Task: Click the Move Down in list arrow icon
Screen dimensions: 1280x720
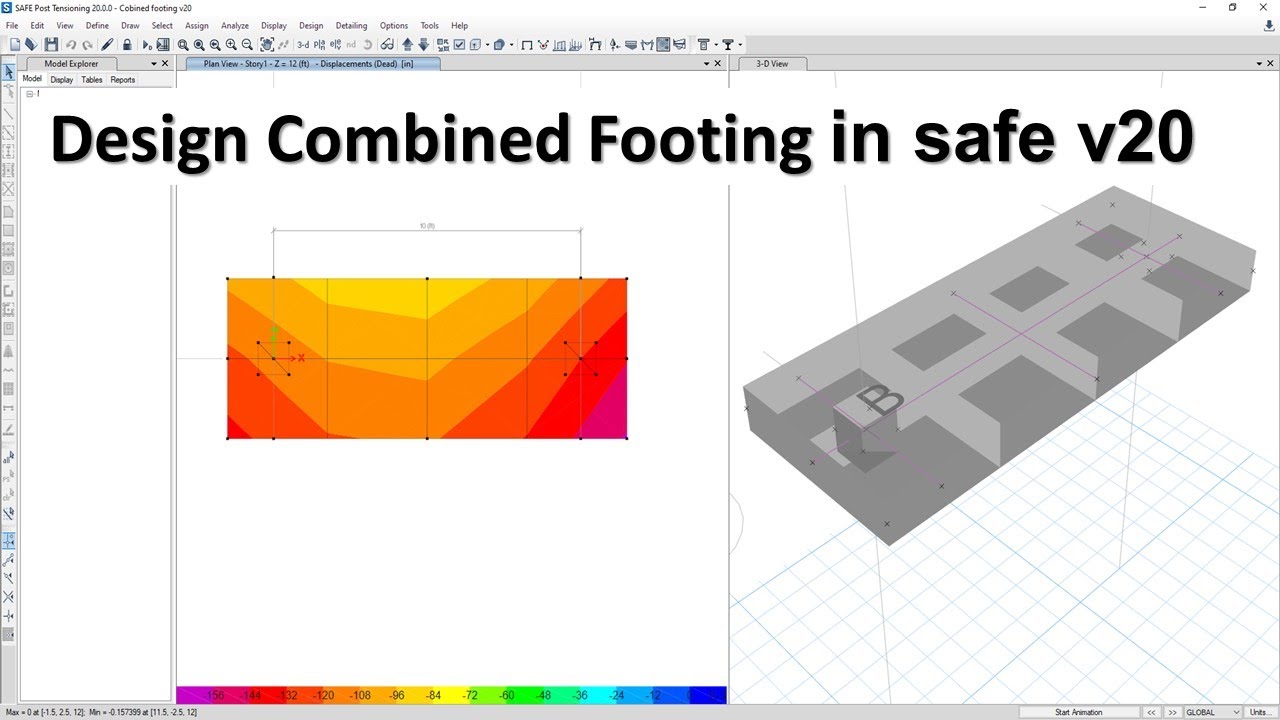Action: point(423,44)
